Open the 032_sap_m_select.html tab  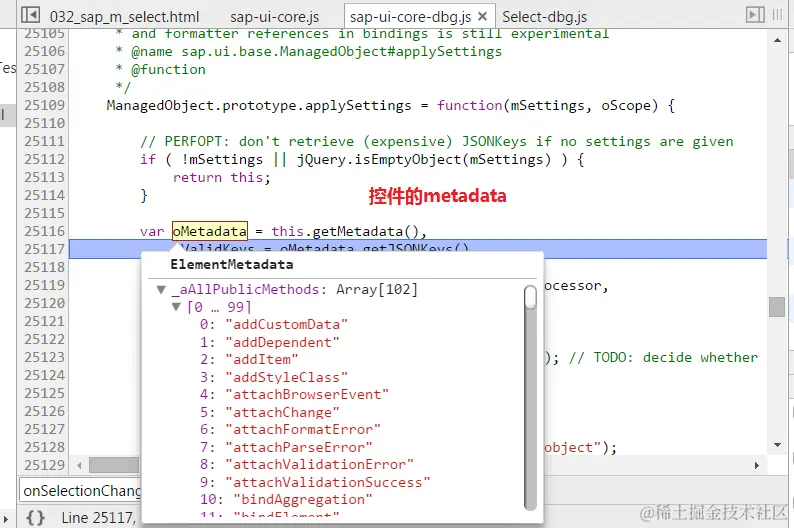[x=125, y=17]
